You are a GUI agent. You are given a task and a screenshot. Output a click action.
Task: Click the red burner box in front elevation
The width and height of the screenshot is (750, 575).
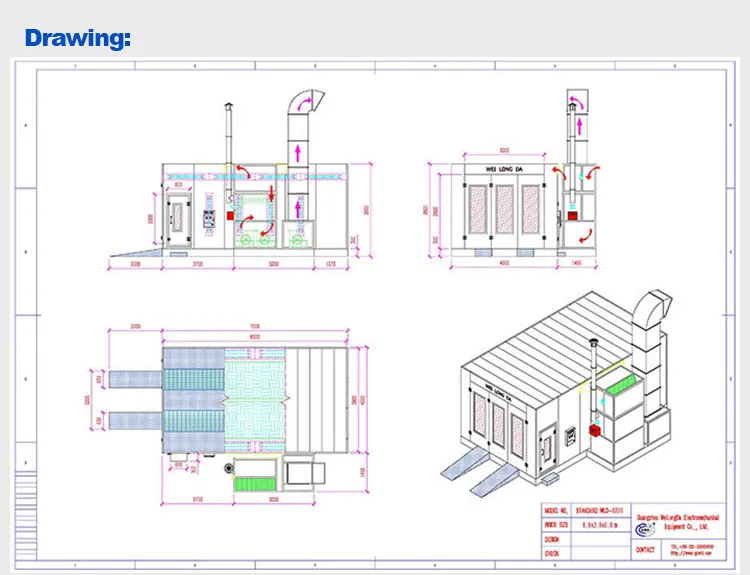pyautogui.click(x=572, y=213)
